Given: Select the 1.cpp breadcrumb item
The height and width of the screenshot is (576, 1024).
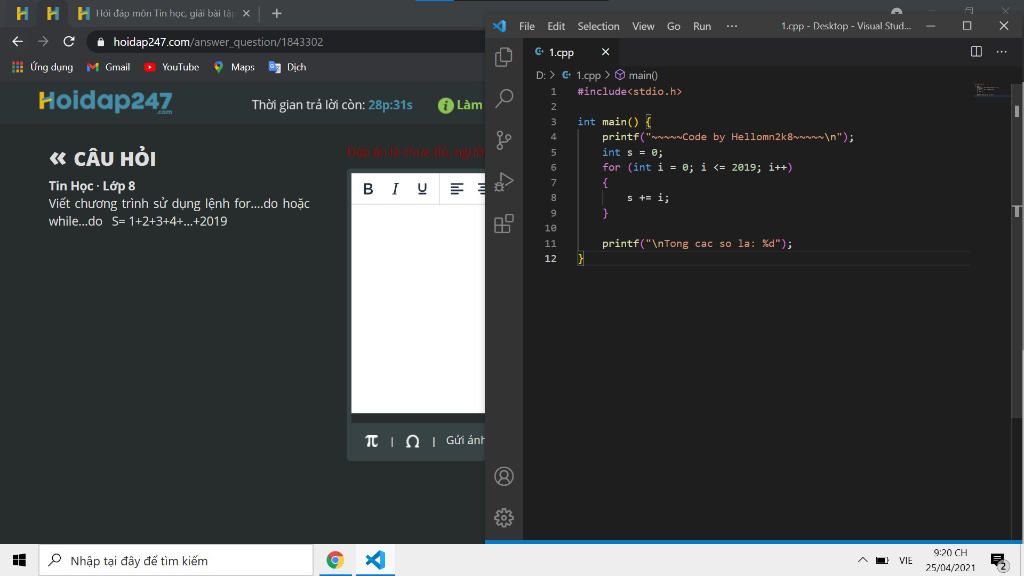Looking at the screenshot, I should click(x=582, y=75).
